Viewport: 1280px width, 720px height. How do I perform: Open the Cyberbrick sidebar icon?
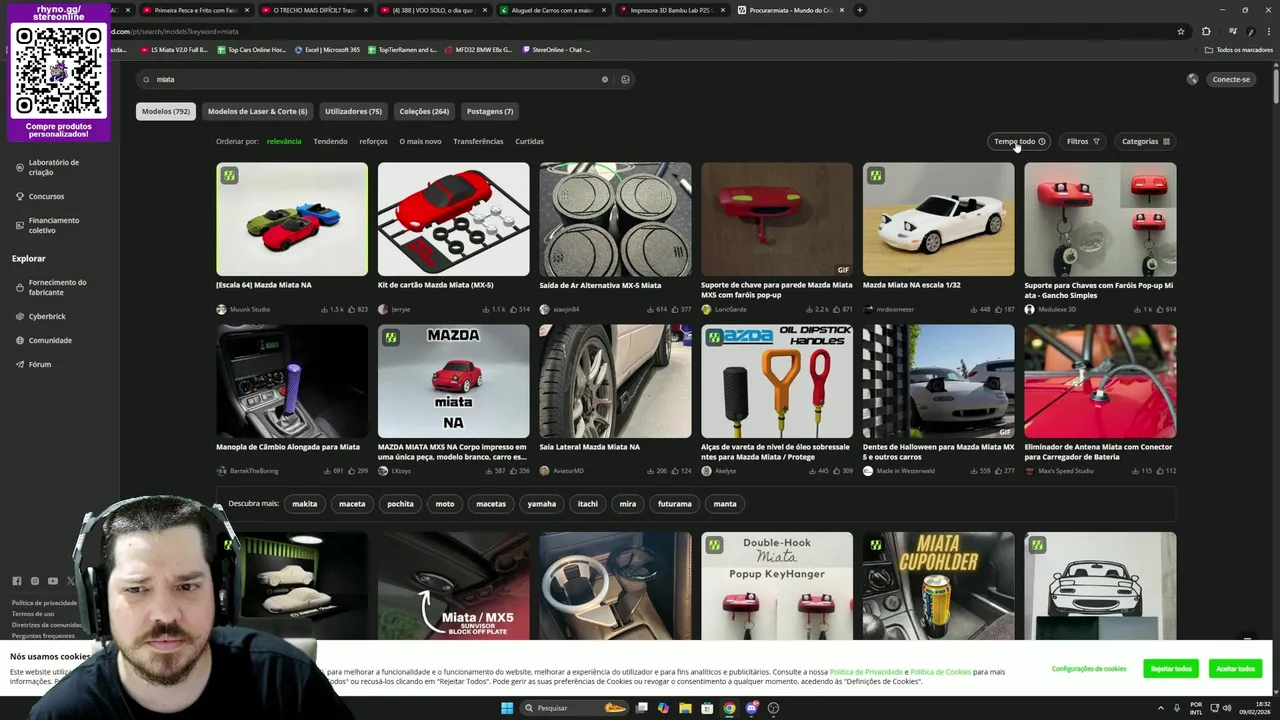click(20, 316)
